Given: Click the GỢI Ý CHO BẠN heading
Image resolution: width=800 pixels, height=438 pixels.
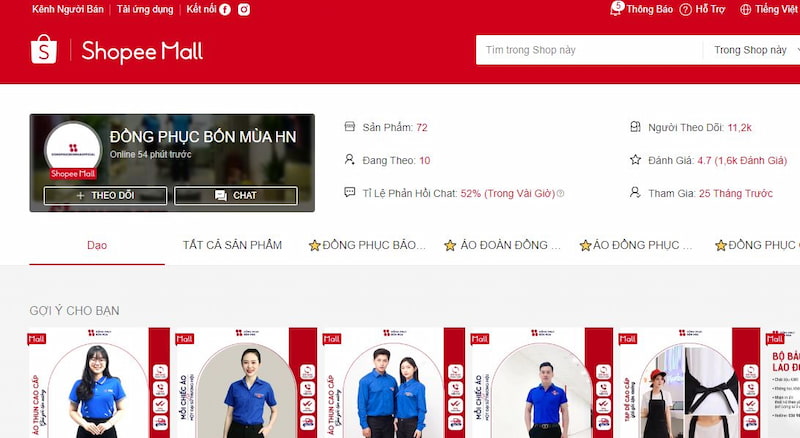Looking at the screenshot, I should click(x=74, y=311).
